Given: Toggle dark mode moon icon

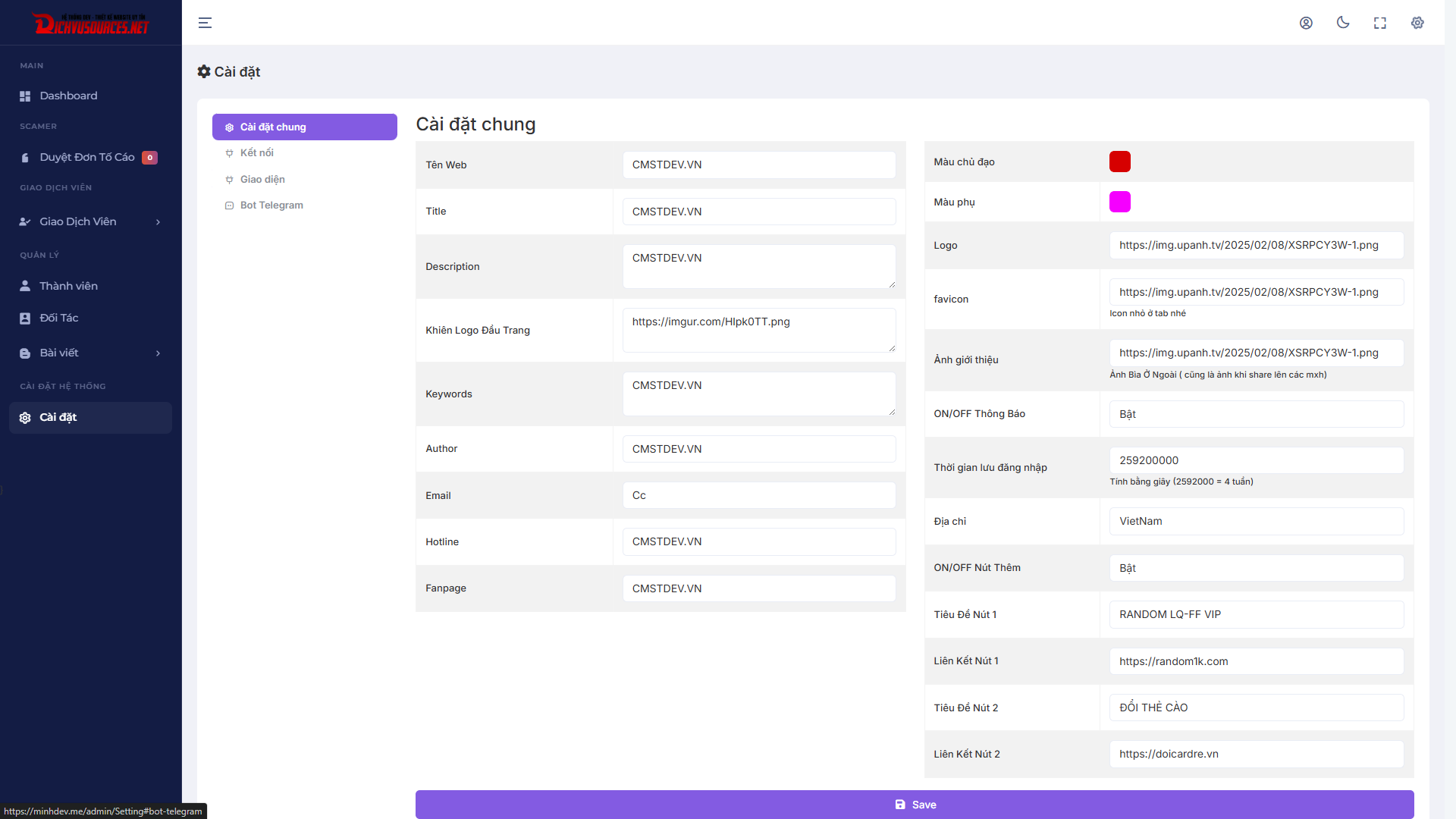Looking at the screenshot, I should (x=1343, y=23).
